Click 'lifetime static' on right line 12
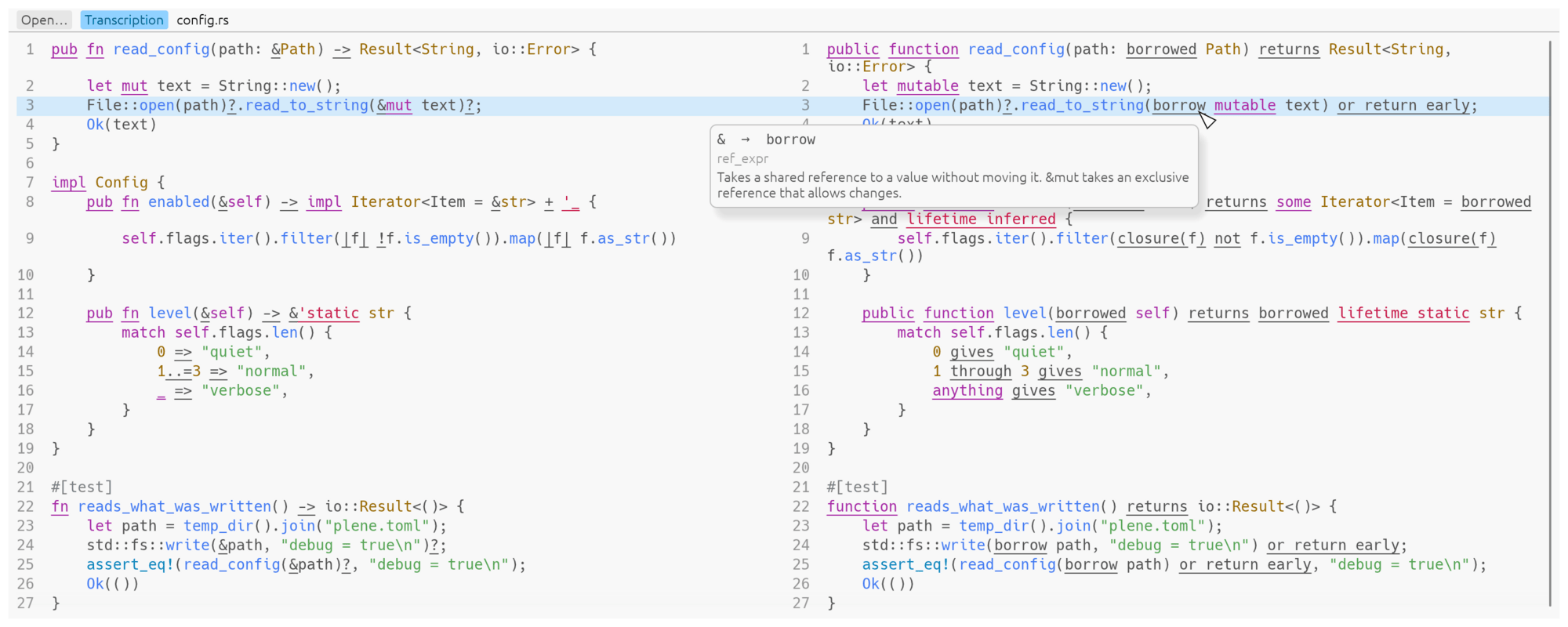Viewport: 1568px width, 627px height. 1403,313
